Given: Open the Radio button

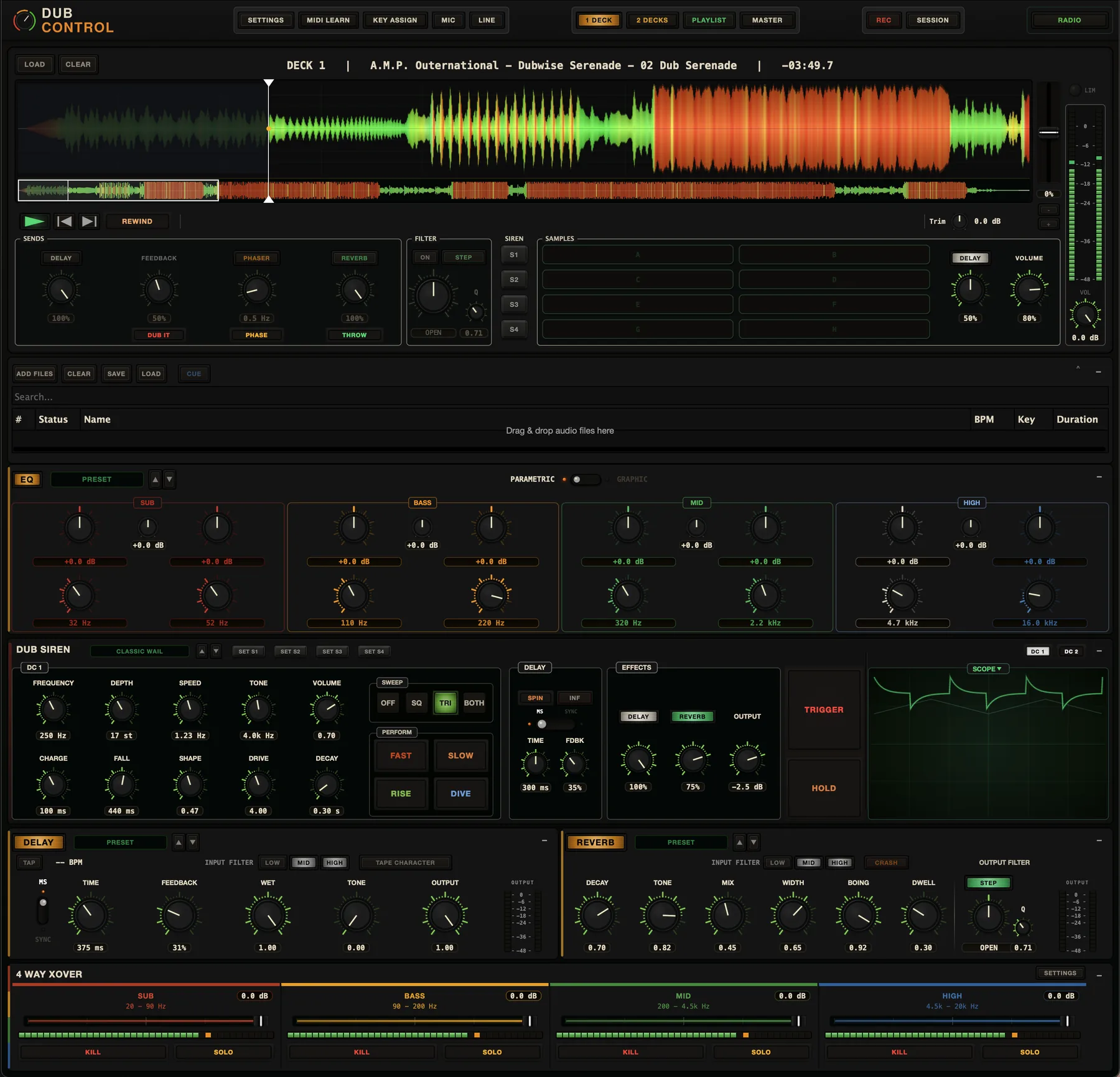Looking at the screenshot, I should tap(1069, 21).
